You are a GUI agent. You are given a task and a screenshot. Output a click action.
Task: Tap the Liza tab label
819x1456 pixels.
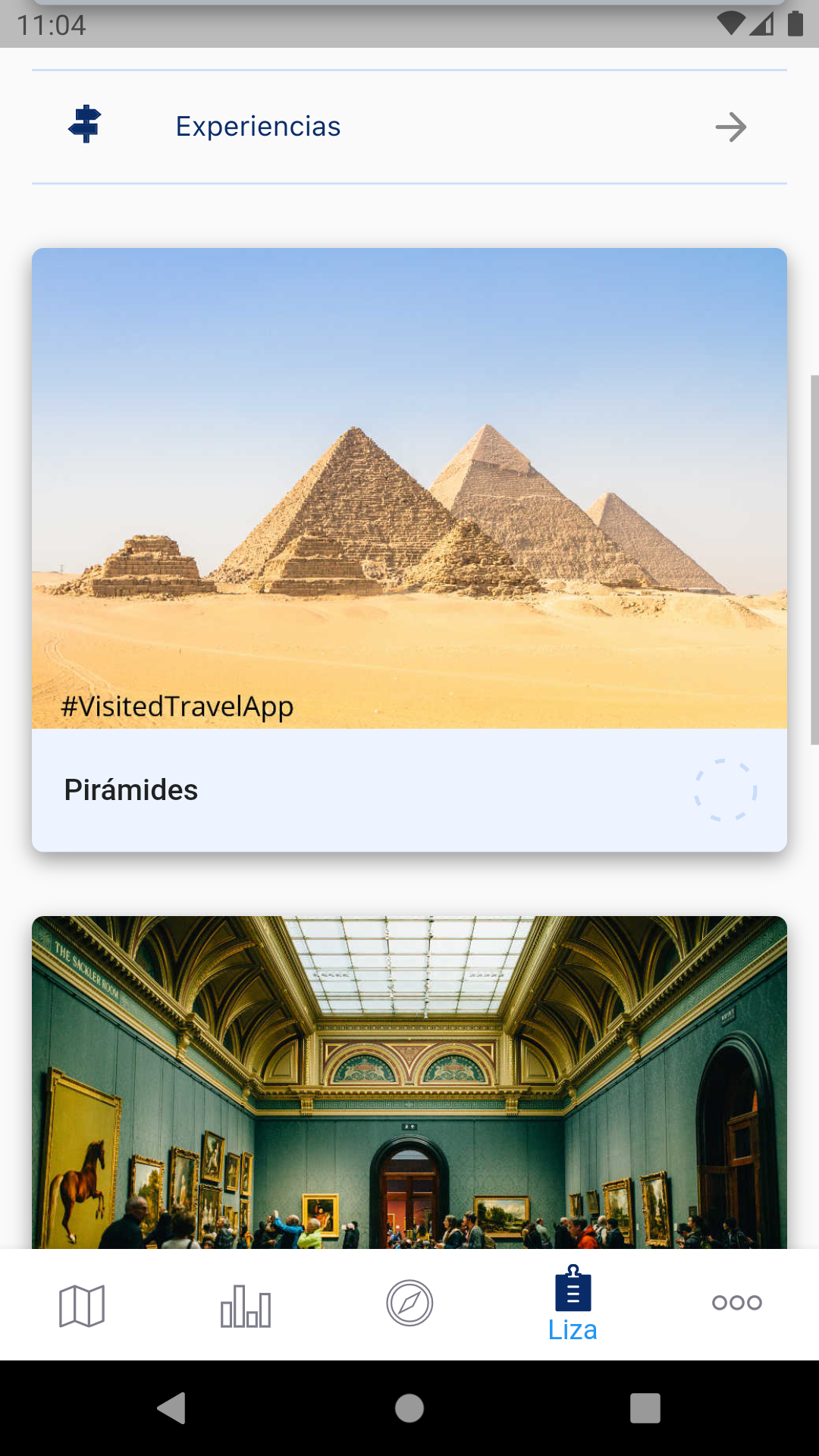click(573, 1330)
